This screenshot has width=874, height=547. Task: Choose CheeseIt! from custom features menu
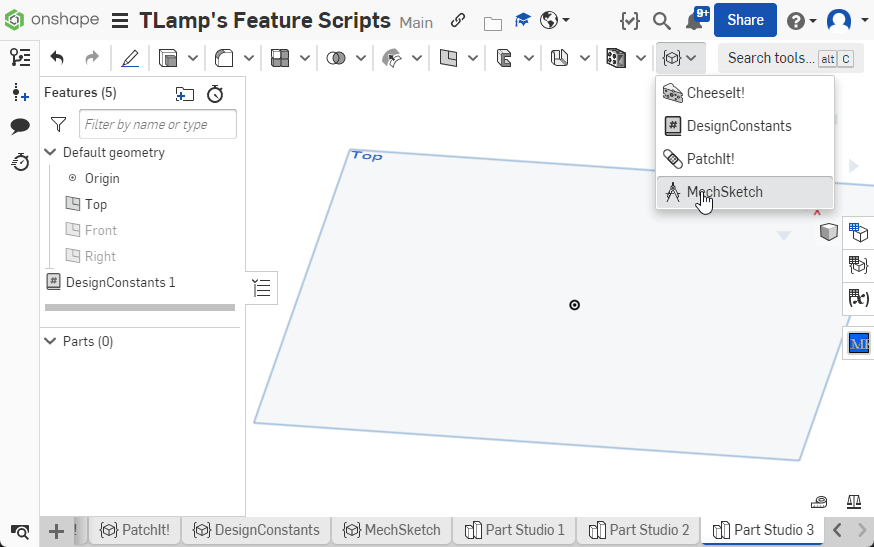745,93
